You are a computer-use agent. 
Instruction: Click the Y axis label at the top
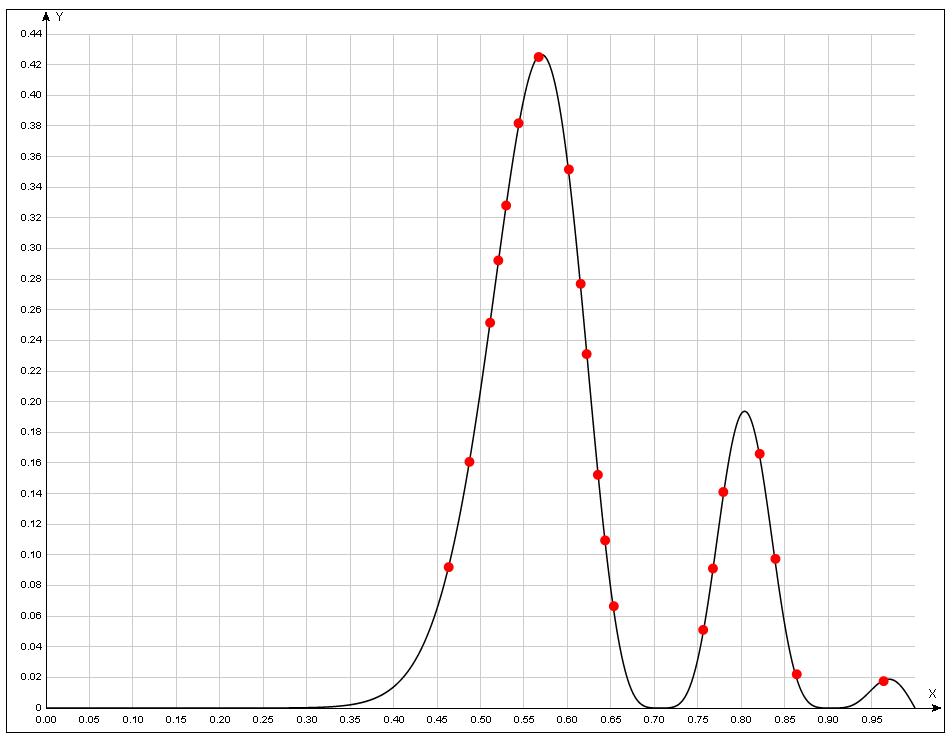tap(60, 17)
